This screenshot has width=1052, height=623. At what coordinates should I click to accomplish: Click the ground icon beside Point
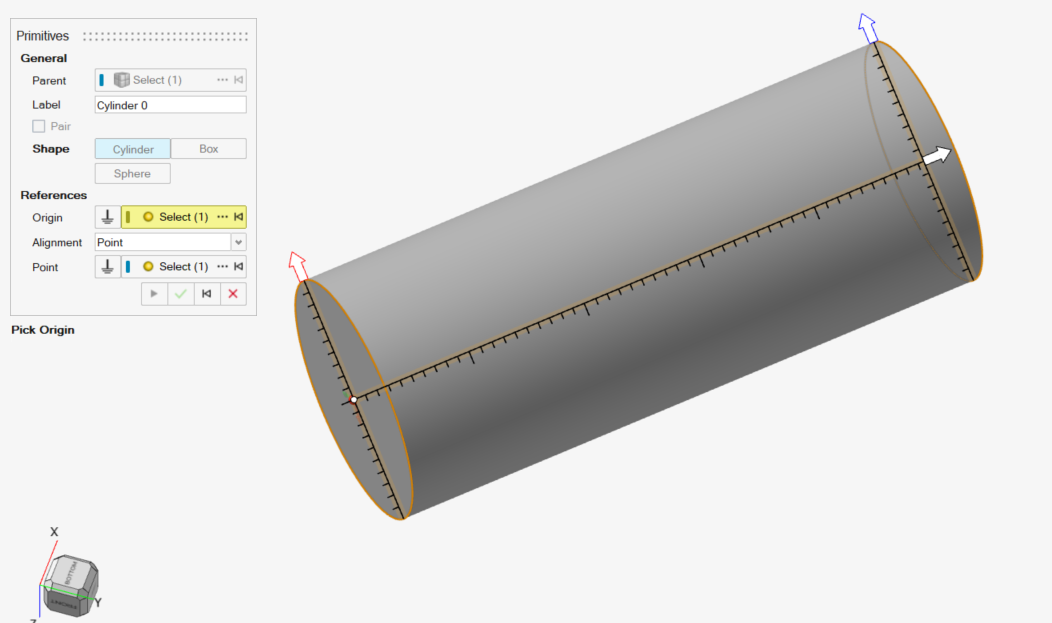point(107,267)
